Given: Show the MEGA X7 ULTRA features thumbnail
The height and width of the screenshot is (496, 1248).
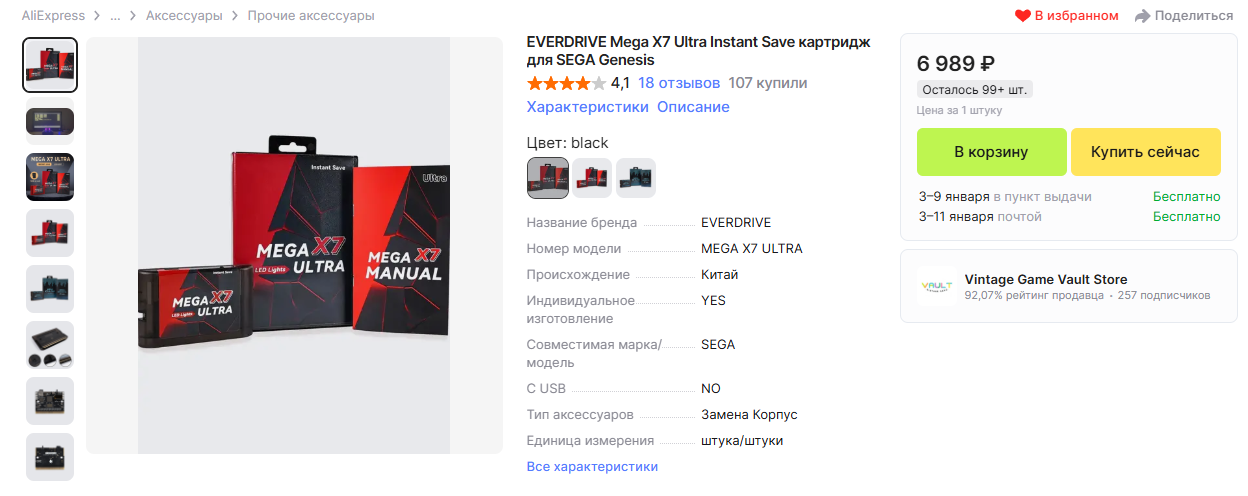Looking at the screenshot, I should tap(50, 177).
